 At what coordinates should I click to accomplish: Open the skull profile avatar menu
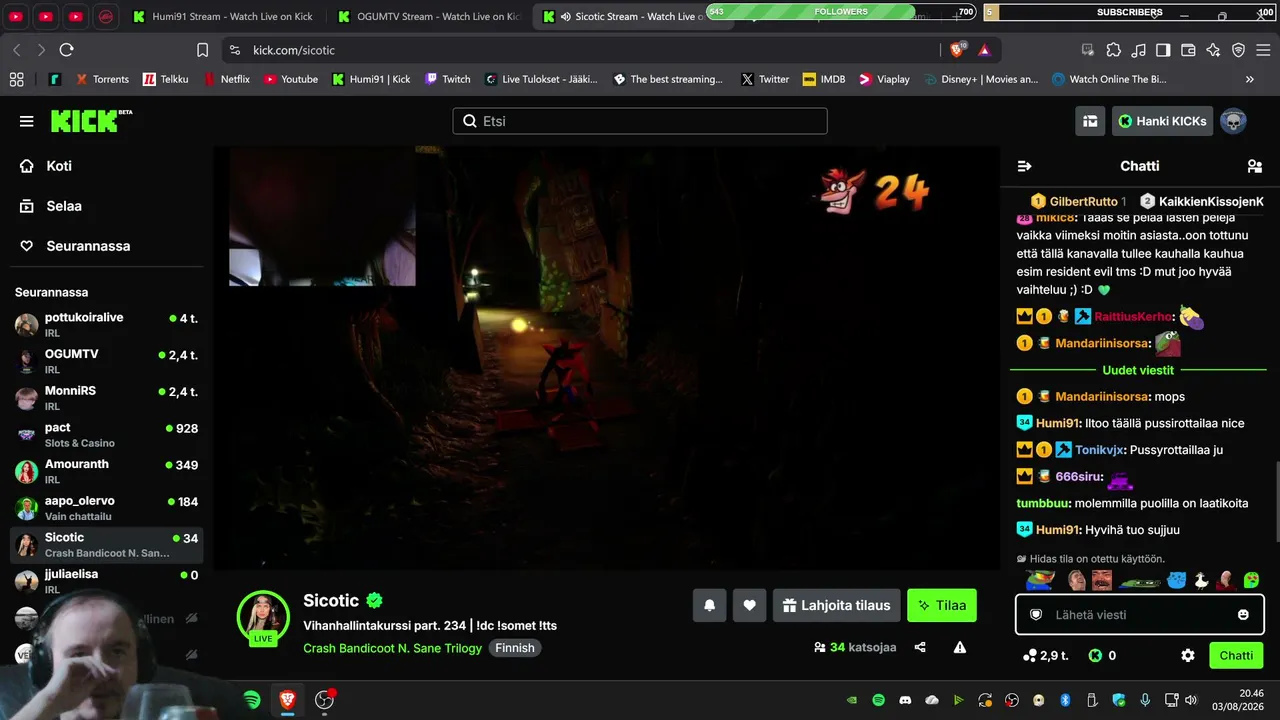point(1233,121)
